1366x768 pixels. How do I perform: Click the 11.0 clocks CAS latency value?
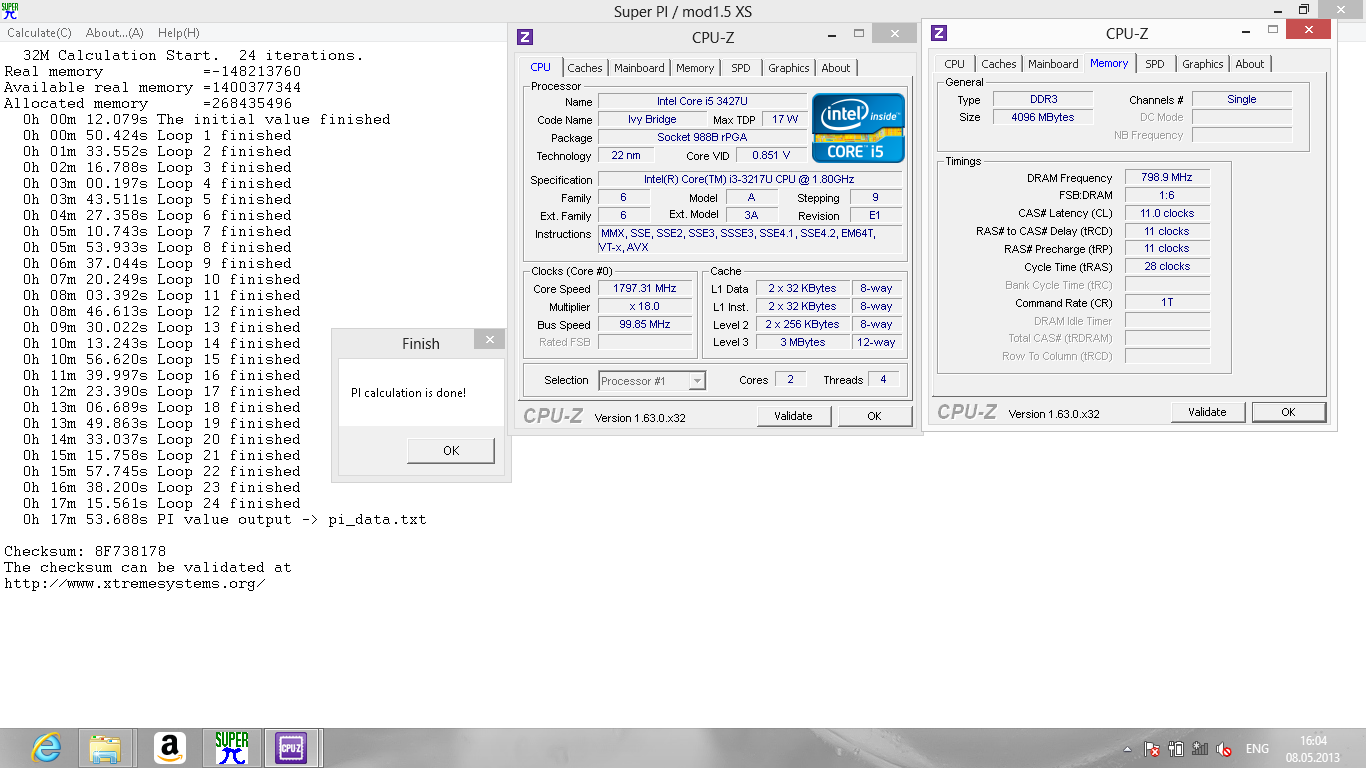1167,214
